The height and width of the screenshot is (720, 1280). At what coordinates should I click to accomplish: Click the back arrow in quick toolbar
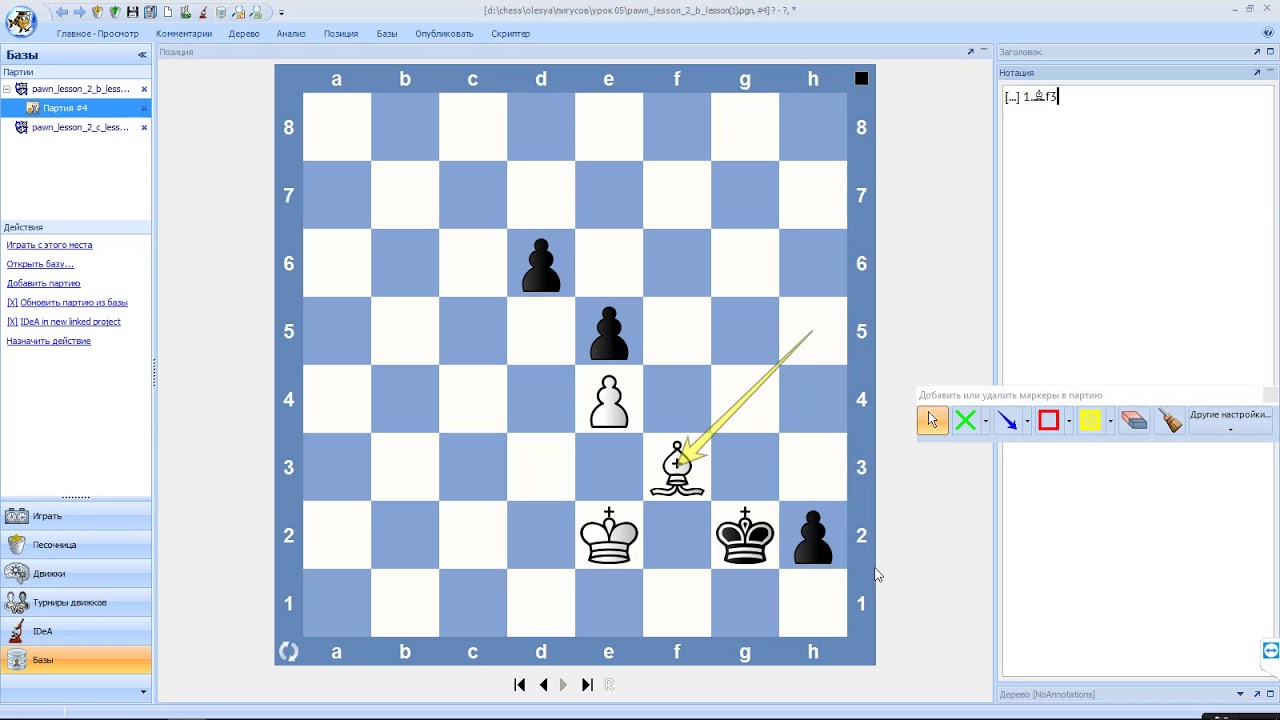(x=62, y=12)
